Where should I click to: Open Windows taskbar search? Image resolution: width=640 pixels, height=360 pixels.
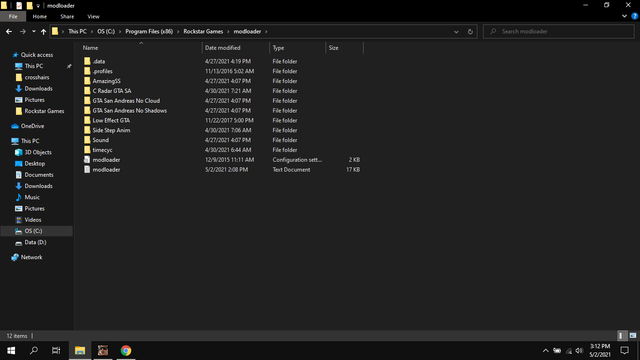pos(34,351)
